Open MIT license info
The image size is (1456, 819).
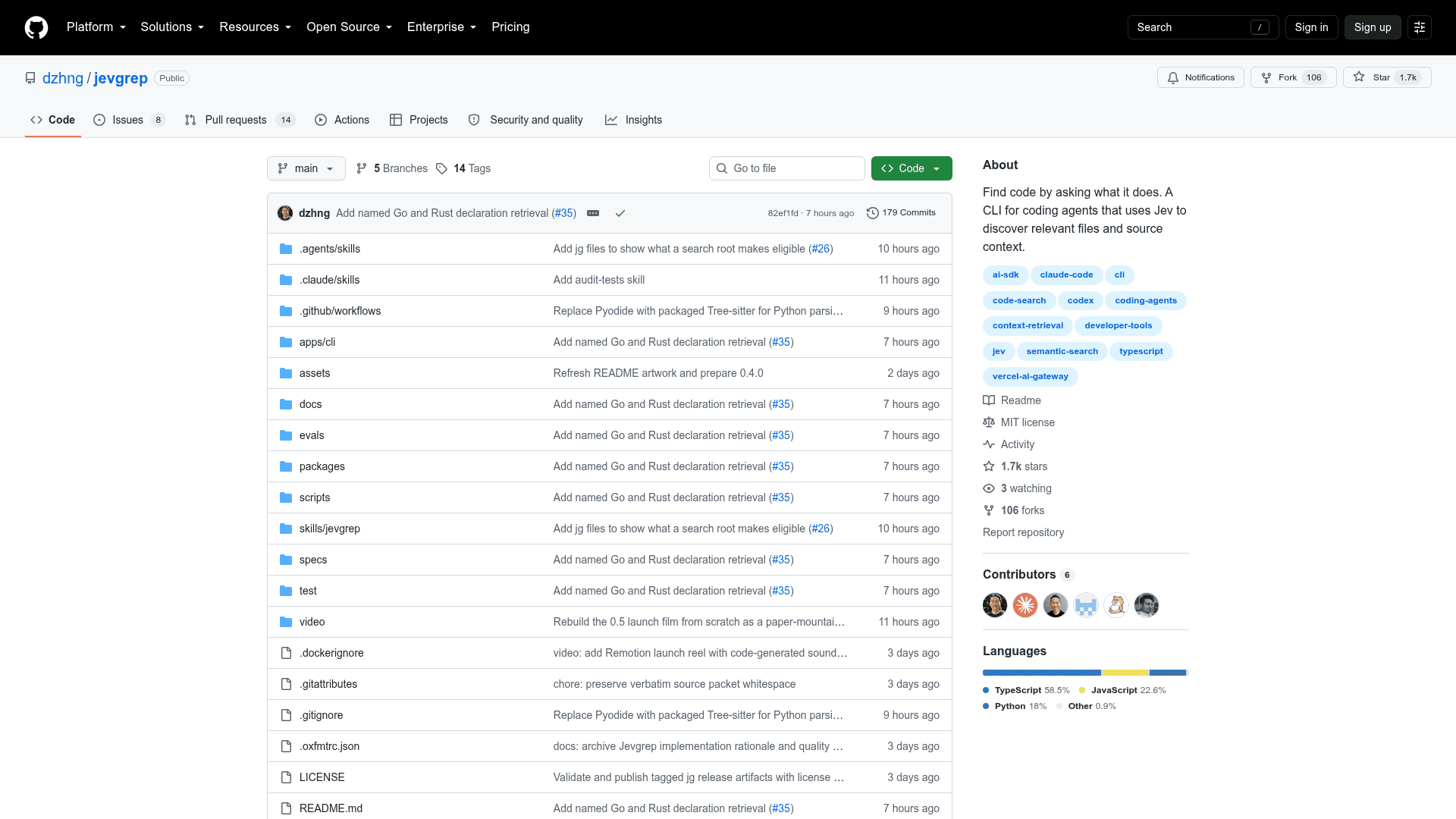(x=1019, y=422)
